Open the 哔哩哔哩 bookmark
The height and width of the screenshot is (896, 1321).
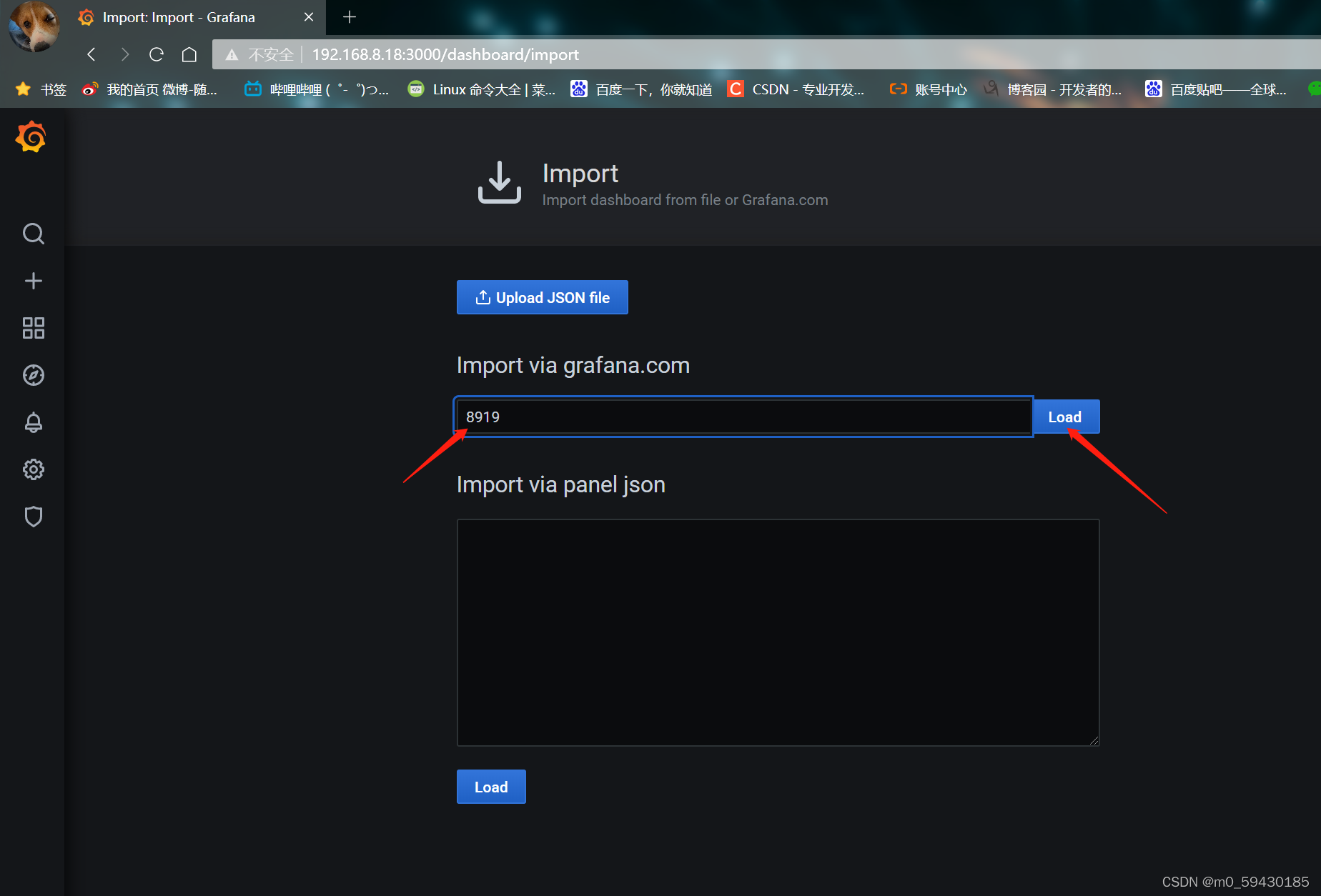tap(317, 89)
